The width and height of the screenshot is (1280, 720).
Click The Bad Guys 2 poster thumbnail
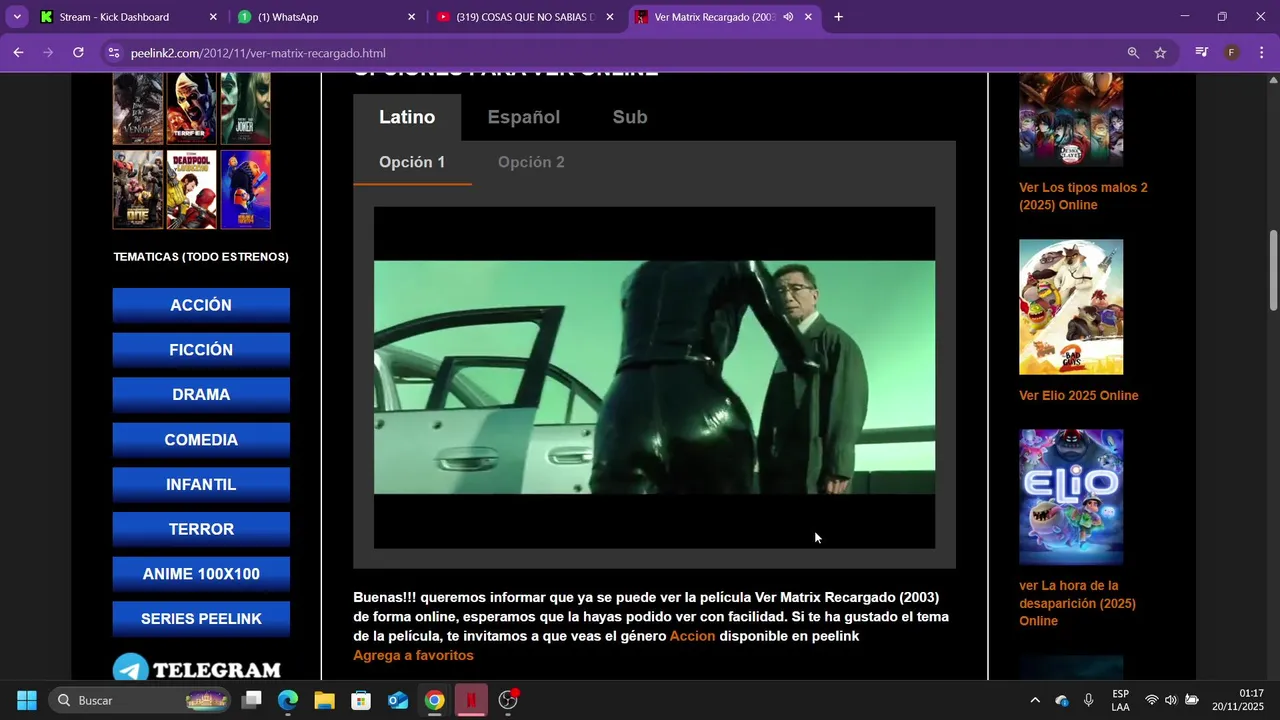[1071, 307]
